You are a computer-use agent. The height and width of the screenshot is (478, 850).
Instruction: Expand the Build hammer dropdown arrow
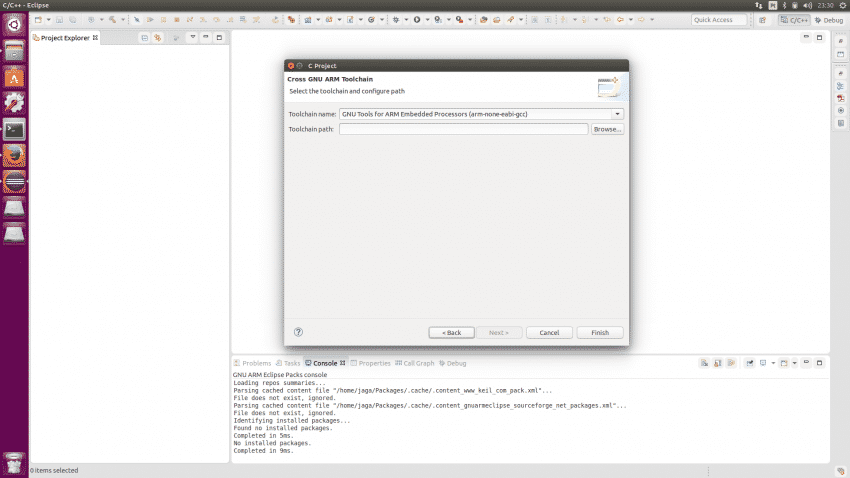pos(123,20)
